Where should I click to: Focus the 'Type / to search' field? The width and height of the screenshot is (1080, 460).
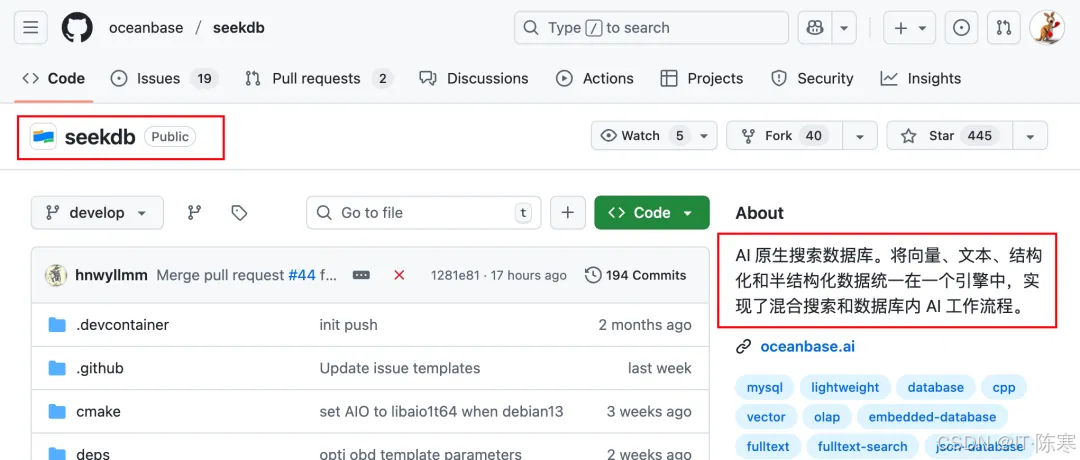coord(651,28)
